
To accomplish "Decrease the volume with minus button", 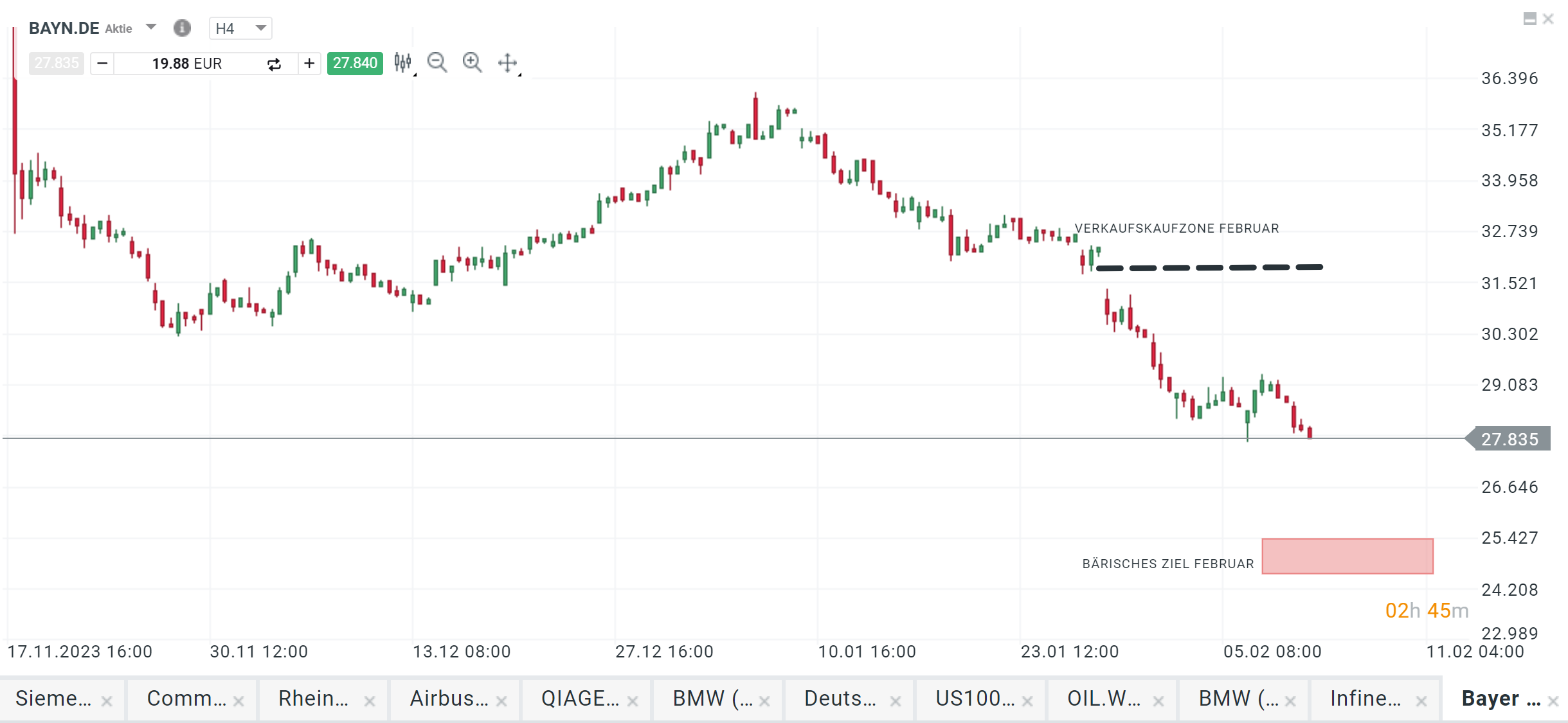I will point(102,64).
